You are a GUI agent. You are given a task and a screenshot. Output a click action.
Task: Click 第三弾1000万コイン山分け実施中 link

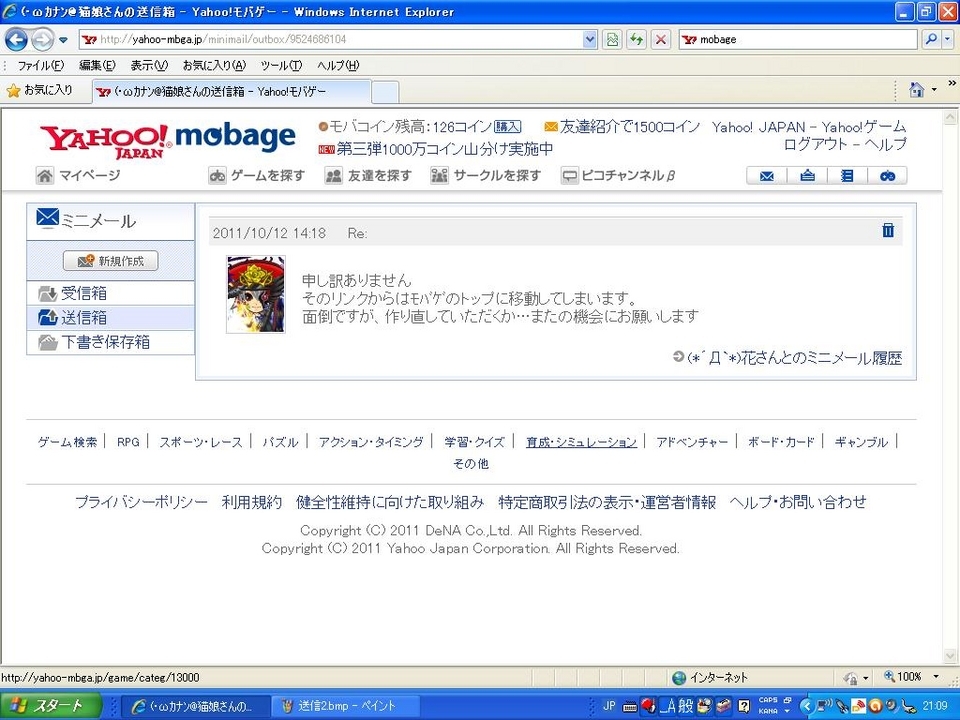tap(444, 149)
